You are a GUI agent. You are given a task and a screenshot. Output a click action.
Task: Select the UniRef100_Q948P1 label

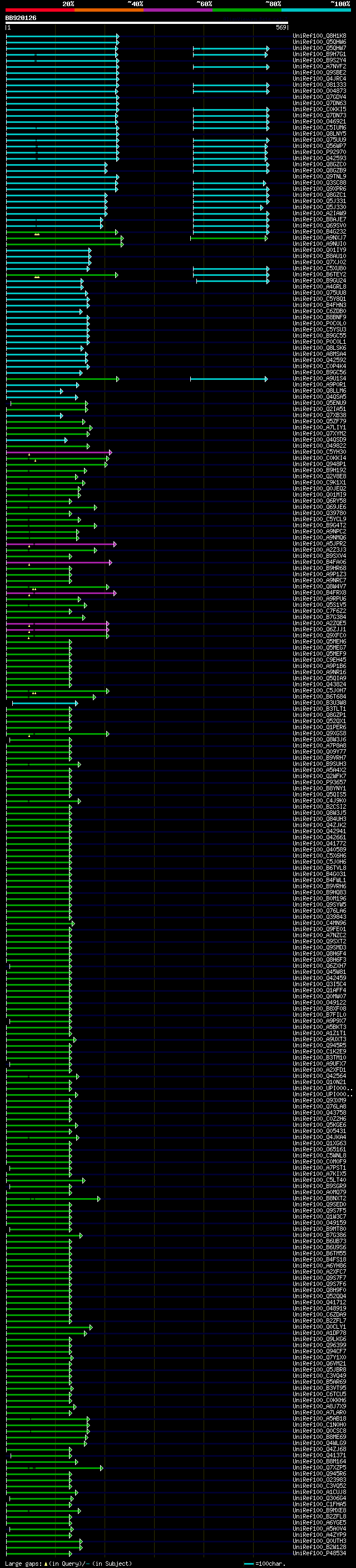click(x=319, y=464)
